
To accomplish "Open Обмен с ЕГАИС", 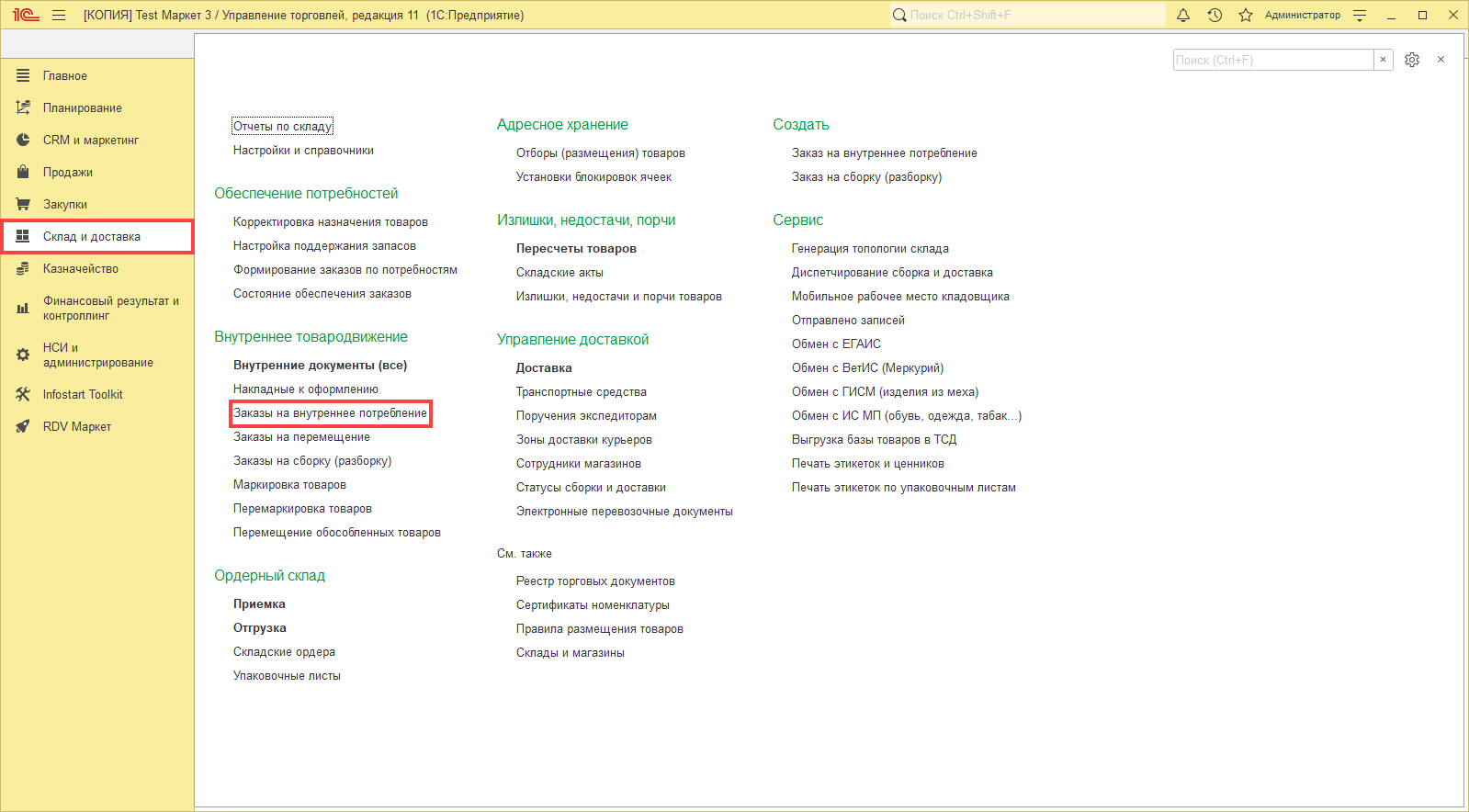I will (x=836, y=344).
